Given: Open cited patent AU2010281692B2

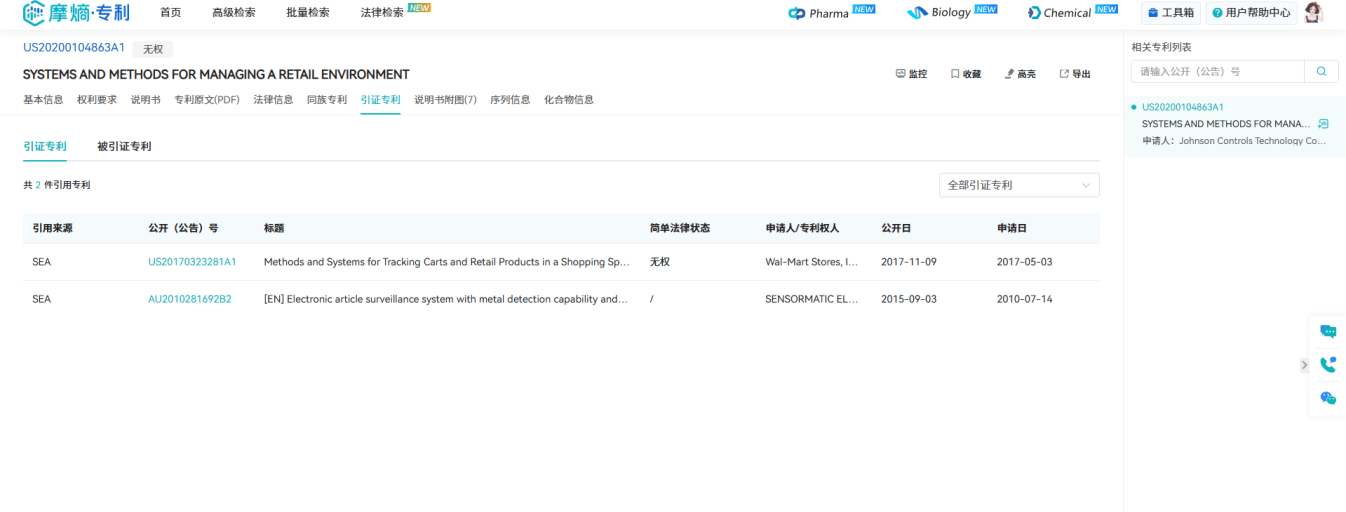Looking at the screenshot, I should (x=190, y=299).
